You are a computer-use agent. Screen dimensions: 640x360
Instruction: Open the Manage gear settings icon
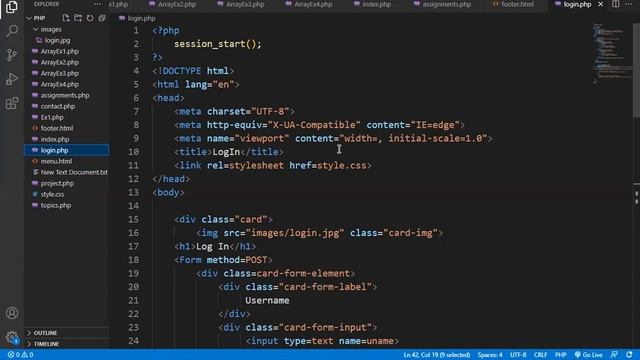(12, 337)
